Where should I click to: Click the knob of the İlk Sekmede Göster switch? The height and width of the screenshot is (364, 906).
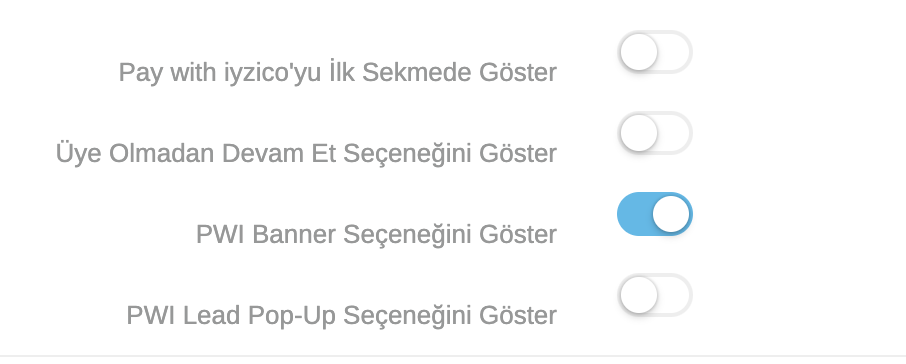638,52
